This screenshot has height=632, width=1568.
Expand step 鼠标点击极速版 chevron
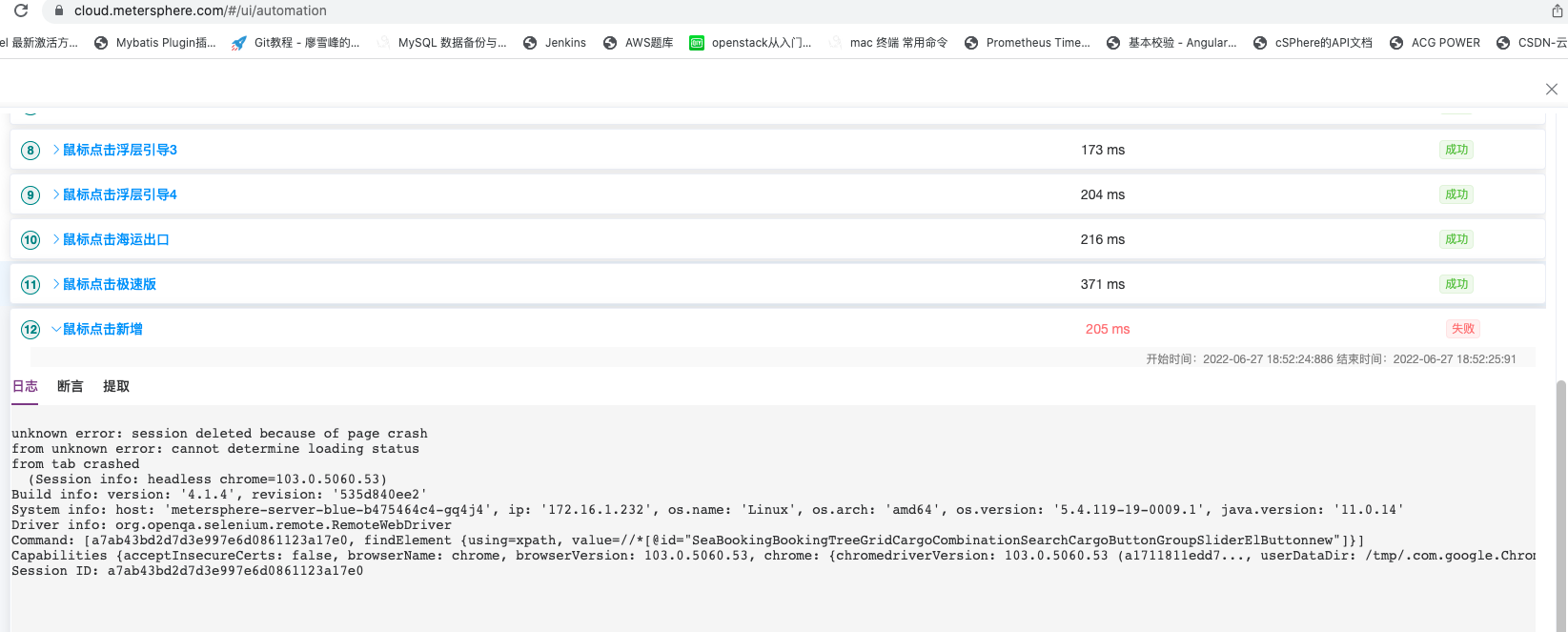[x=56, y=284]
